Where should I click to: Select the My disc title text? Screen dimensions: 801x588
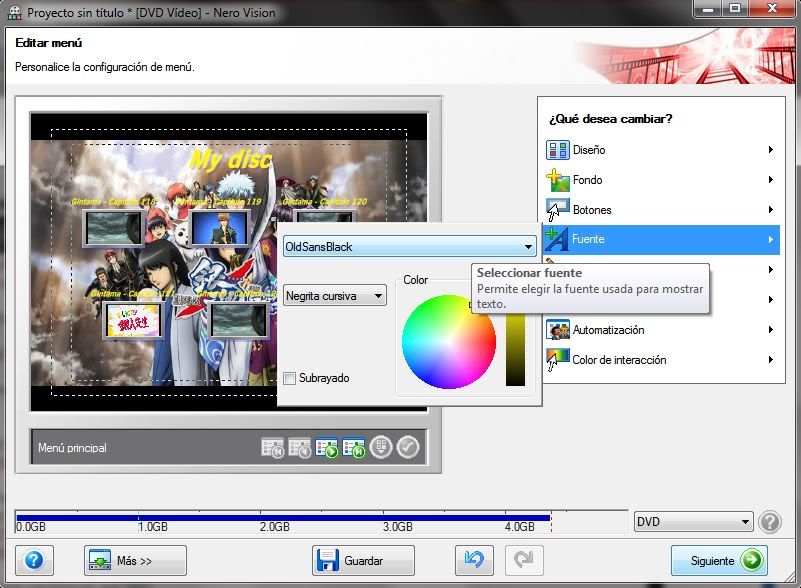click(230, 159)
